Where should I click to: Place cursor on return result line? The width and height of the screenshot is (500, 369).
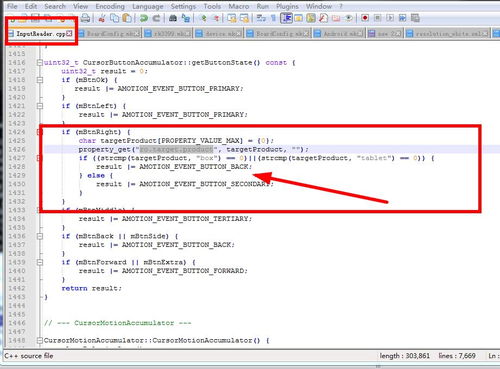(x=92, y=288)
